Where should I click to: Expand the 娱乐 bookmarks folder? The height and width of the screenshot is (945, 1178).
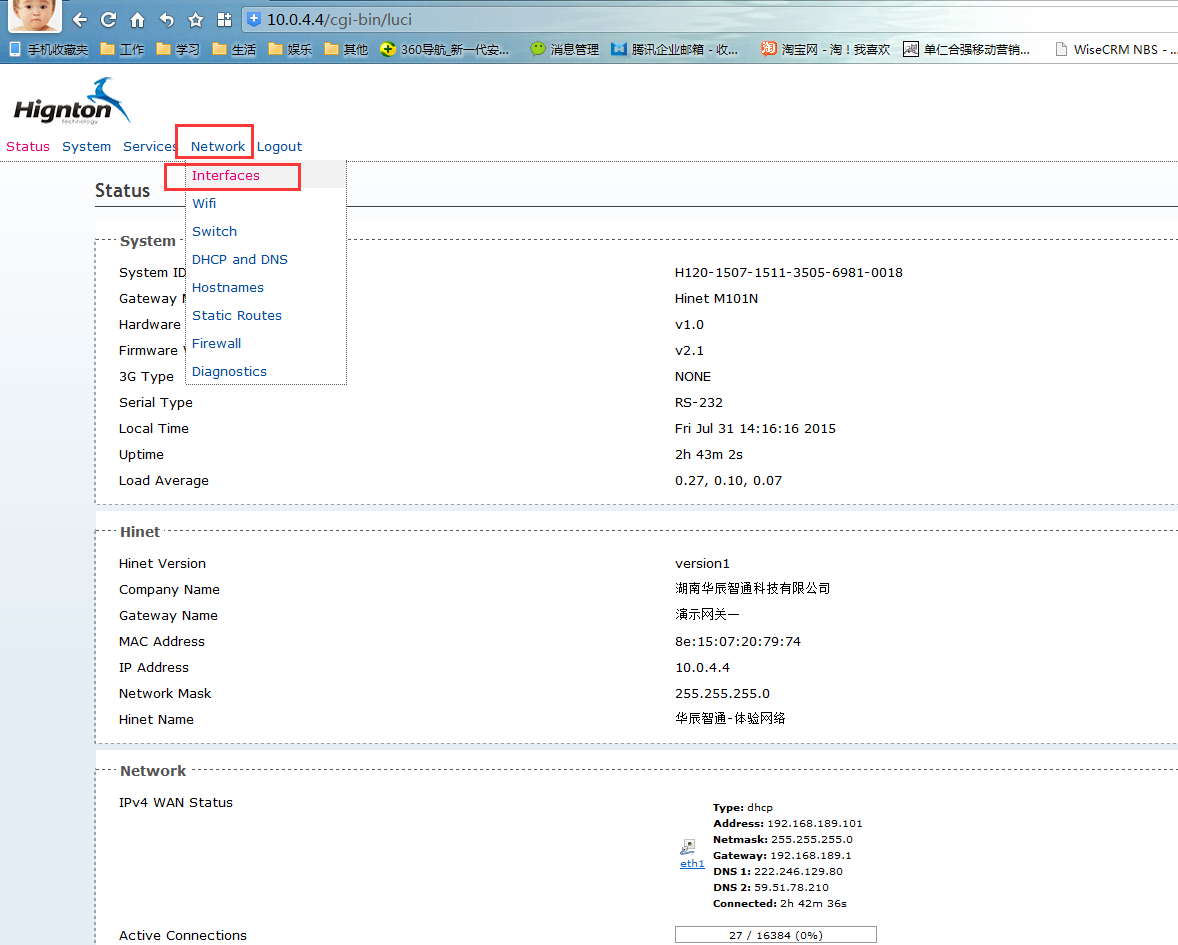290,49
